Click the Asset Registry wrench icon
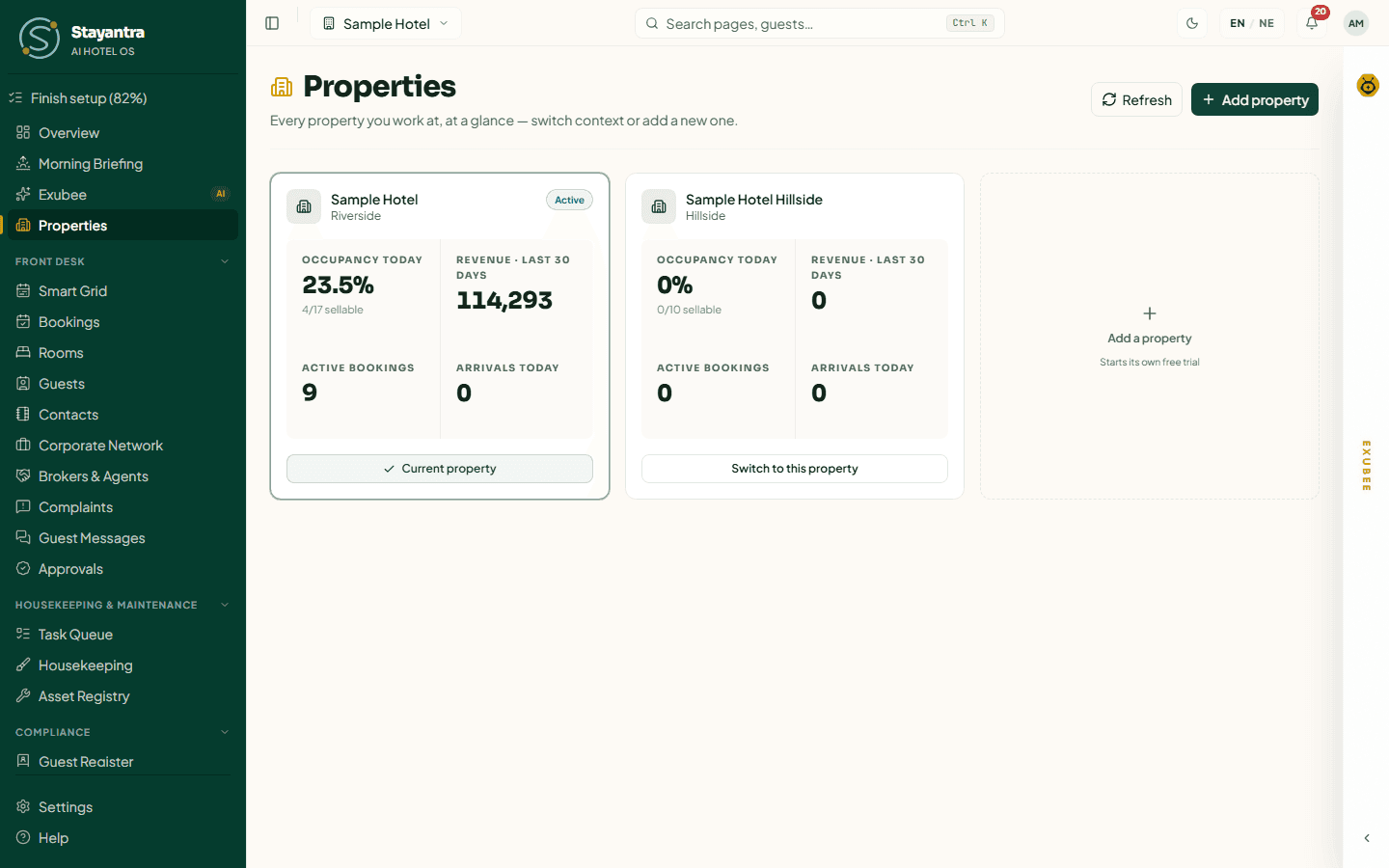The height and width of the screenshot is (868, 1389). tap(23, 695)
